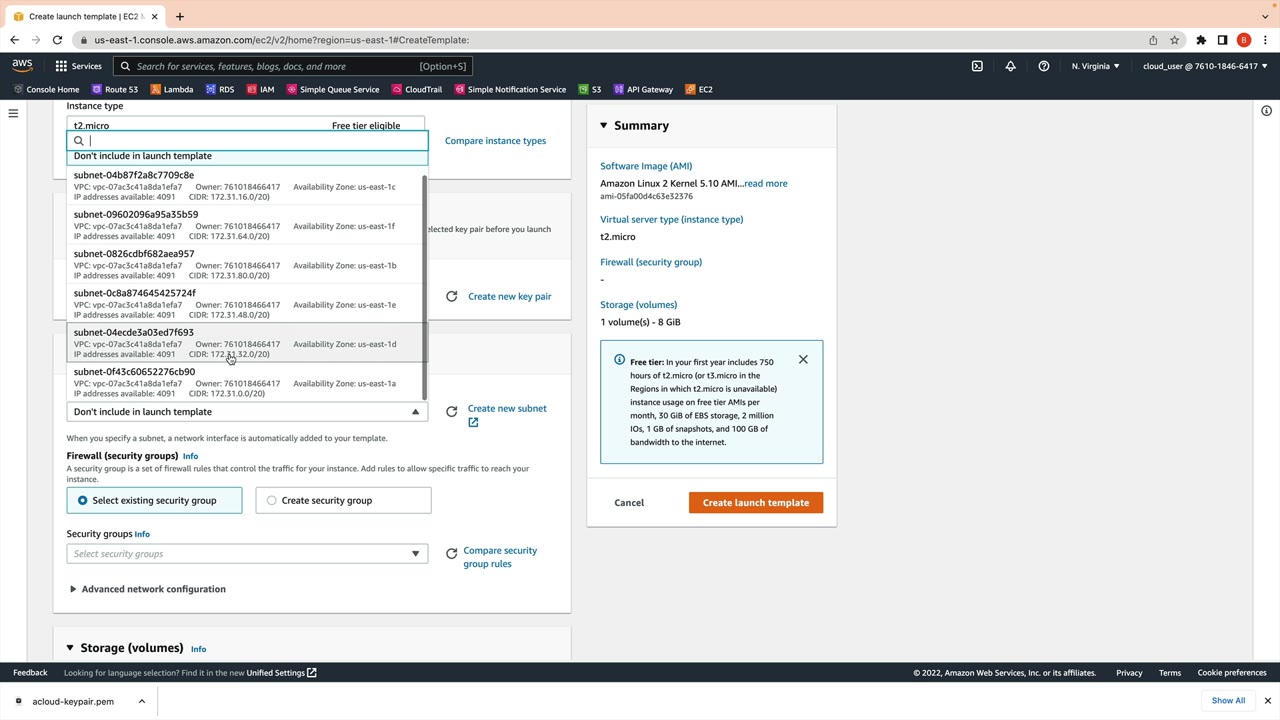Refresh the security groups list
This screenshot has width=1280, height=720.
(452, 553)
